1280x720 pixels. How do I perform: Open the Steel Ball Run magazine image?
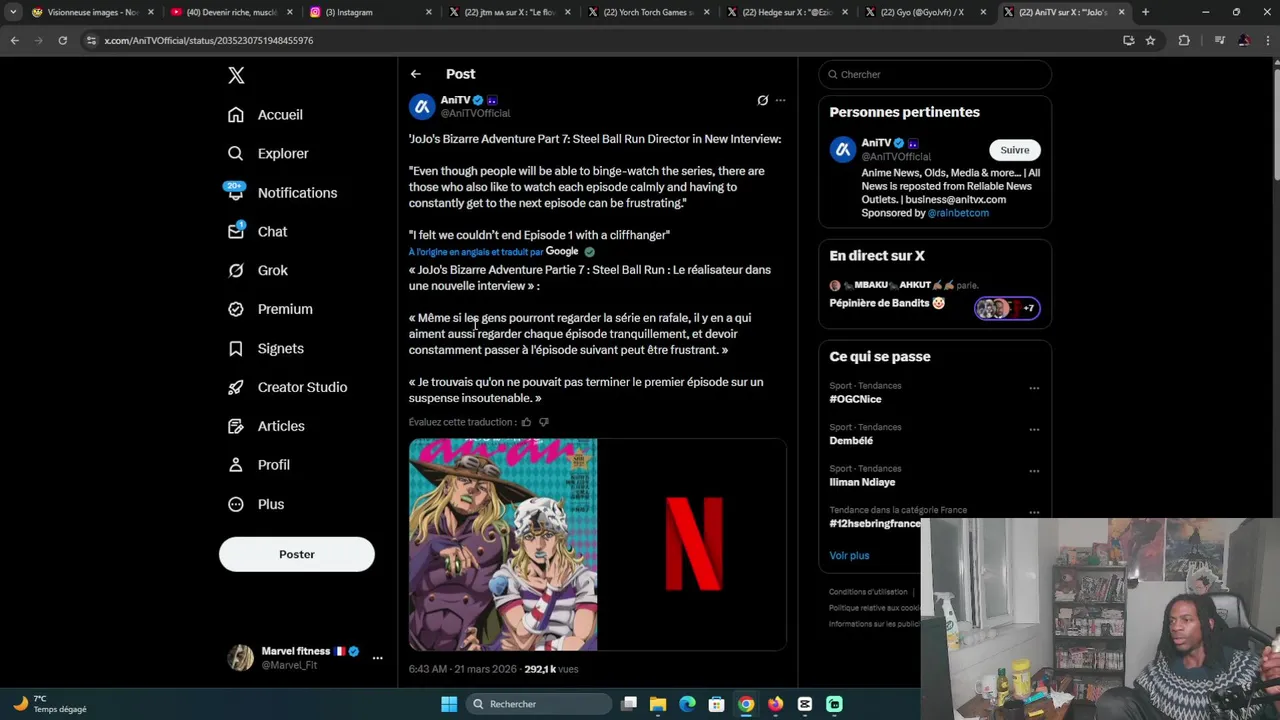(x=503, y=545)
